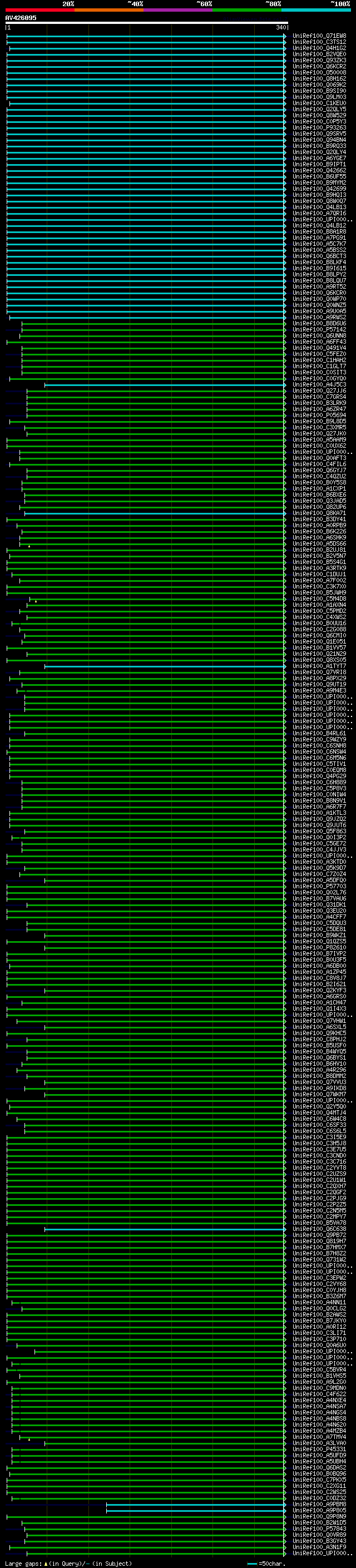Open the UniRef100_O50008 hit

click(x=319, y=72)
